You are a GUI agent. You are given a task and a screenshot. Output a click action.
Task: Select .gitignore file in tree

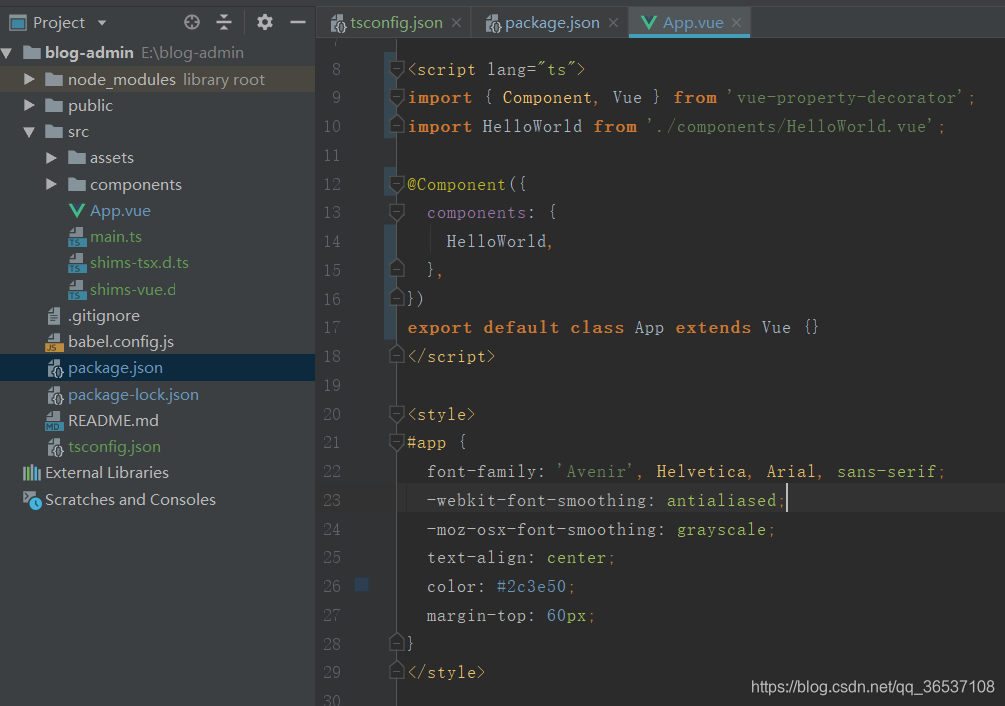pos(104,316)
